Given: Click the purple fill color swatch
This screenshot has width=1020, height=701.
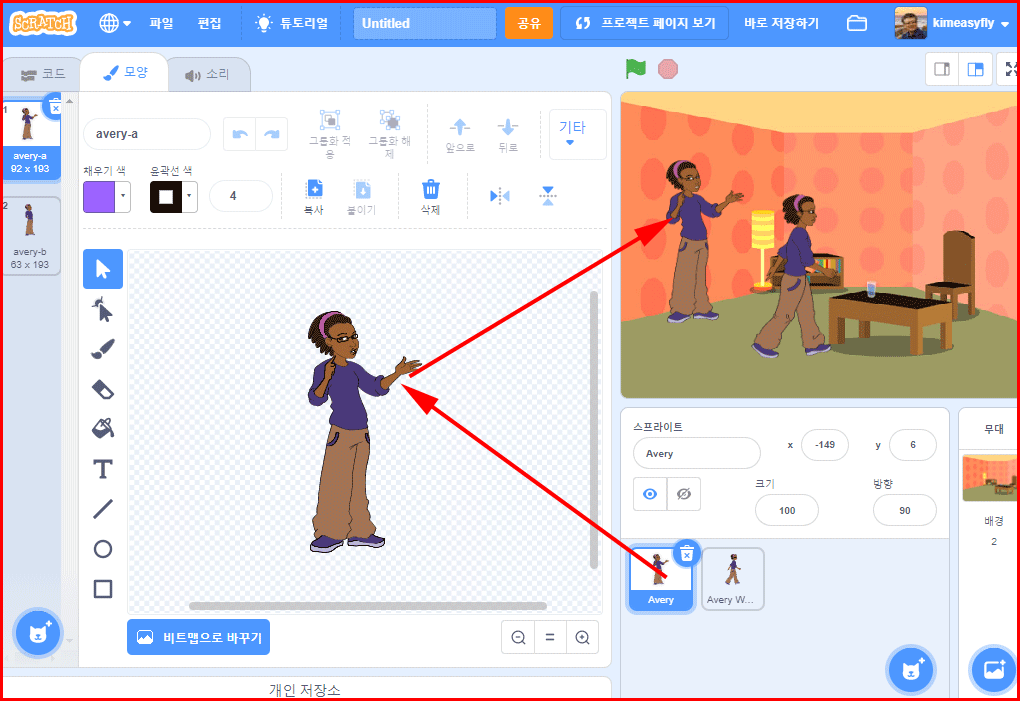Looking at the screenshot, I should (x=99, y=197).
